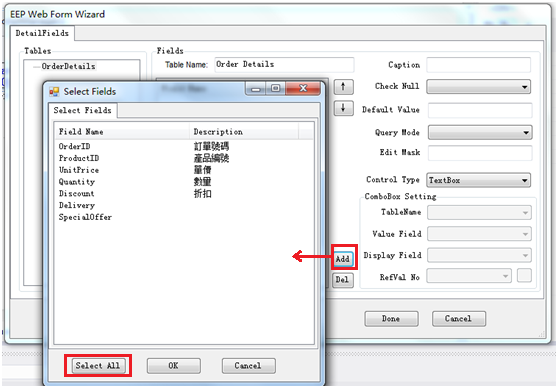This screenshot has width=558, height=388.
Task: Click the Add field button
Action: point(343,258)
